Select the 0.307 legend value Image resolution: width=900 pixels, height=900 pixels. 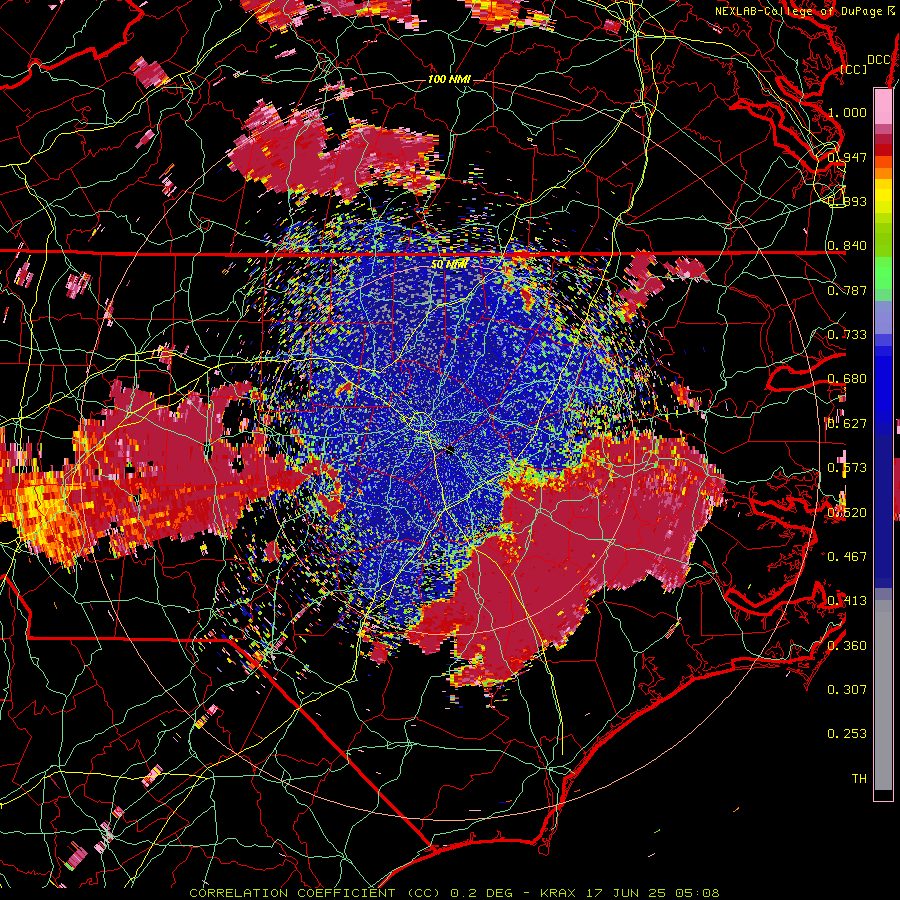pos(847,689)
